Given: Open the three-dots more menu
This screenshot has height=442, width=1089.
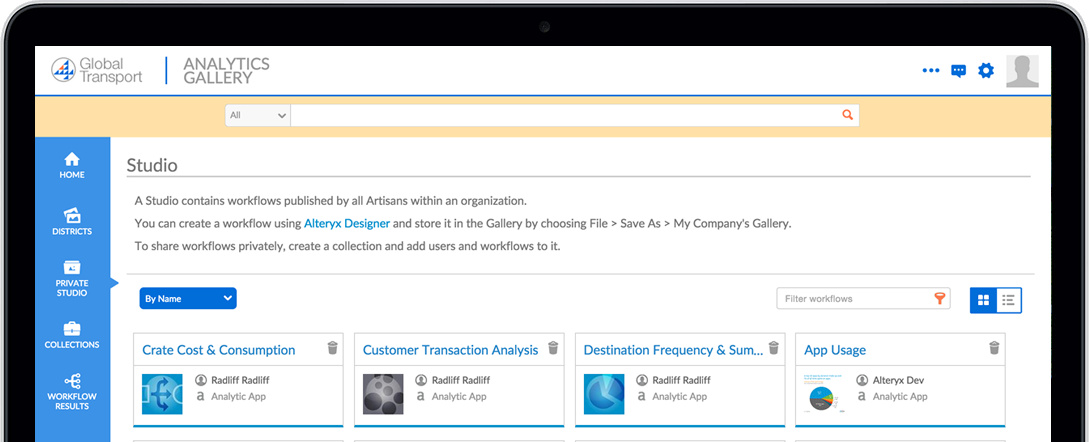Looking at the screenshot, I should click(931, 70).
